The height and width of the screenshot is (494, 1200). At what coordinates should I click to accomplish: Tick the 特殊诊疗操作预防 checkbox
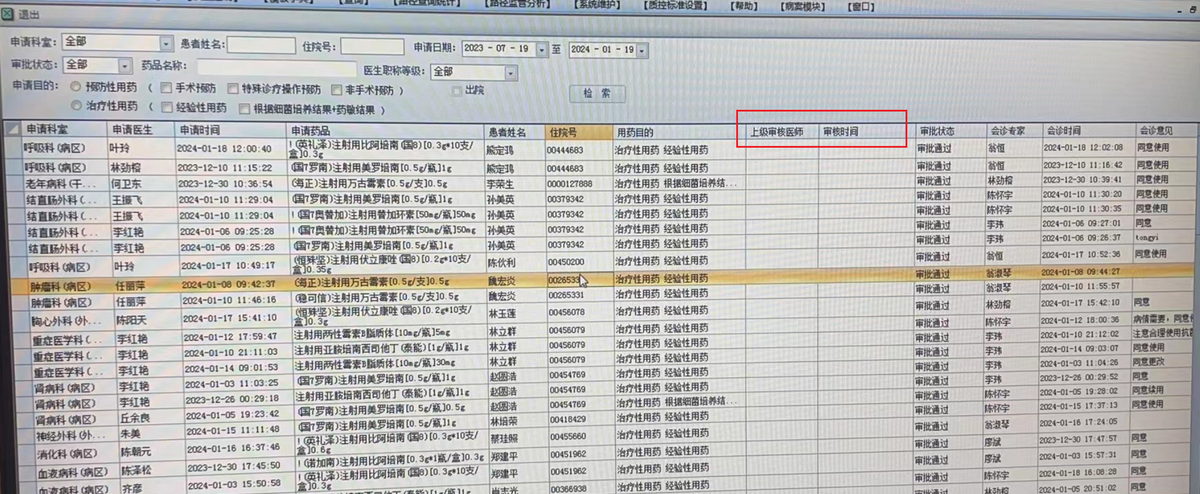pos(232,89)
